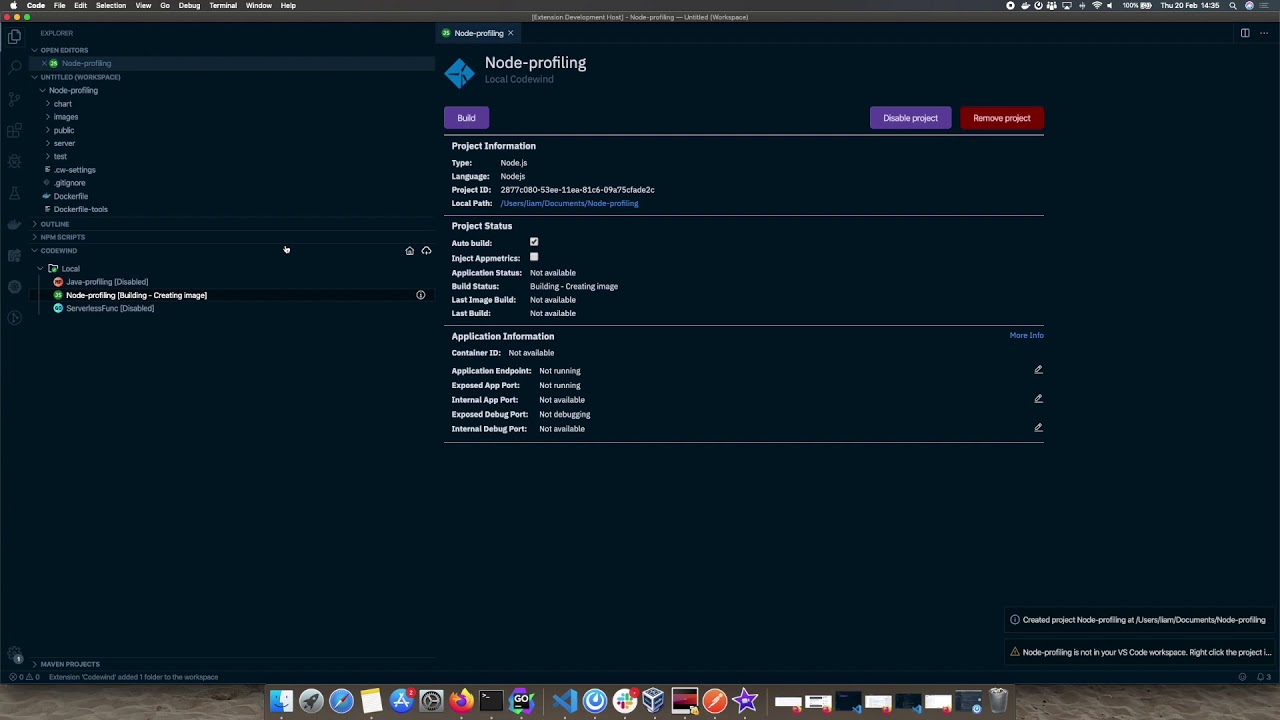Open Visual Studio Code in the Dock
The image size is (1280, 720).
click(564, 701)
